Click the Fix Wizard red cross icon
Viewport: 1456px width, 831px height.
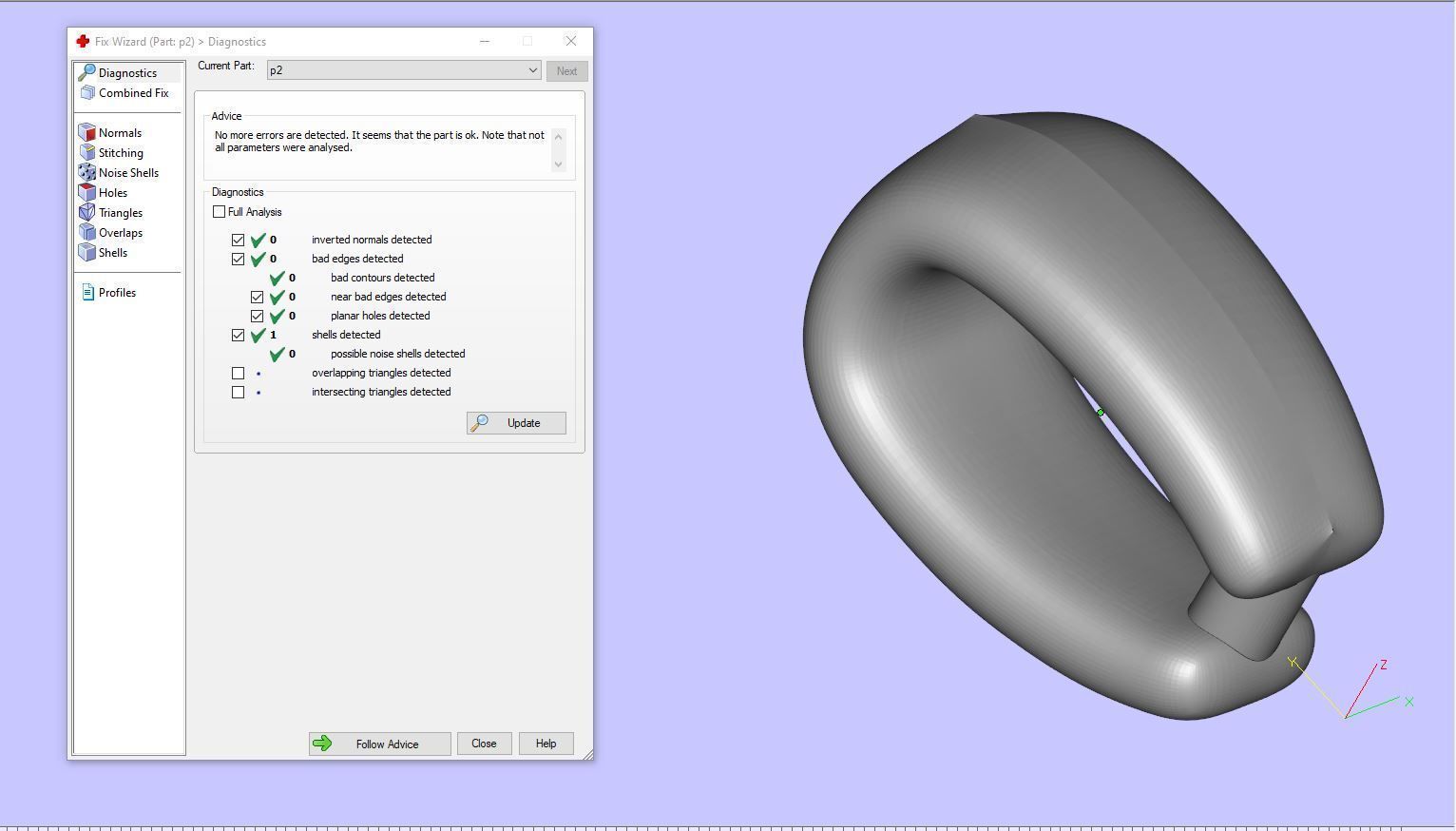click(x=83, y=42)
